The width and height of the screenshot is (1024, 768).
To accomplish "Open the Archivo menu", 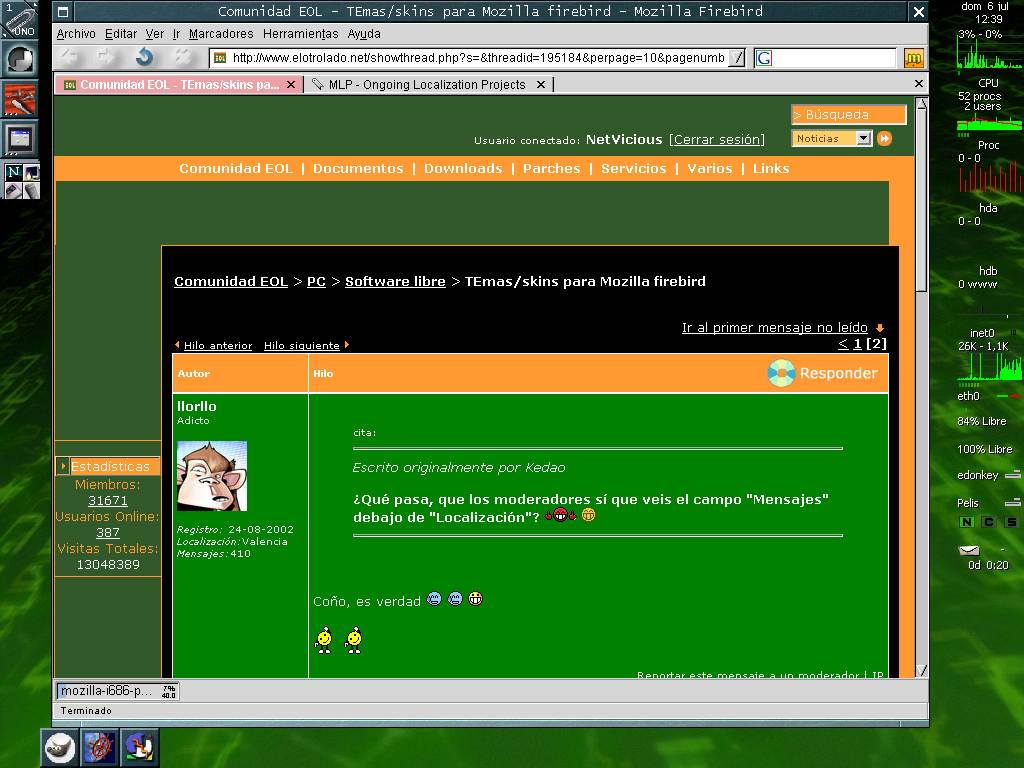I will (76, 34).
